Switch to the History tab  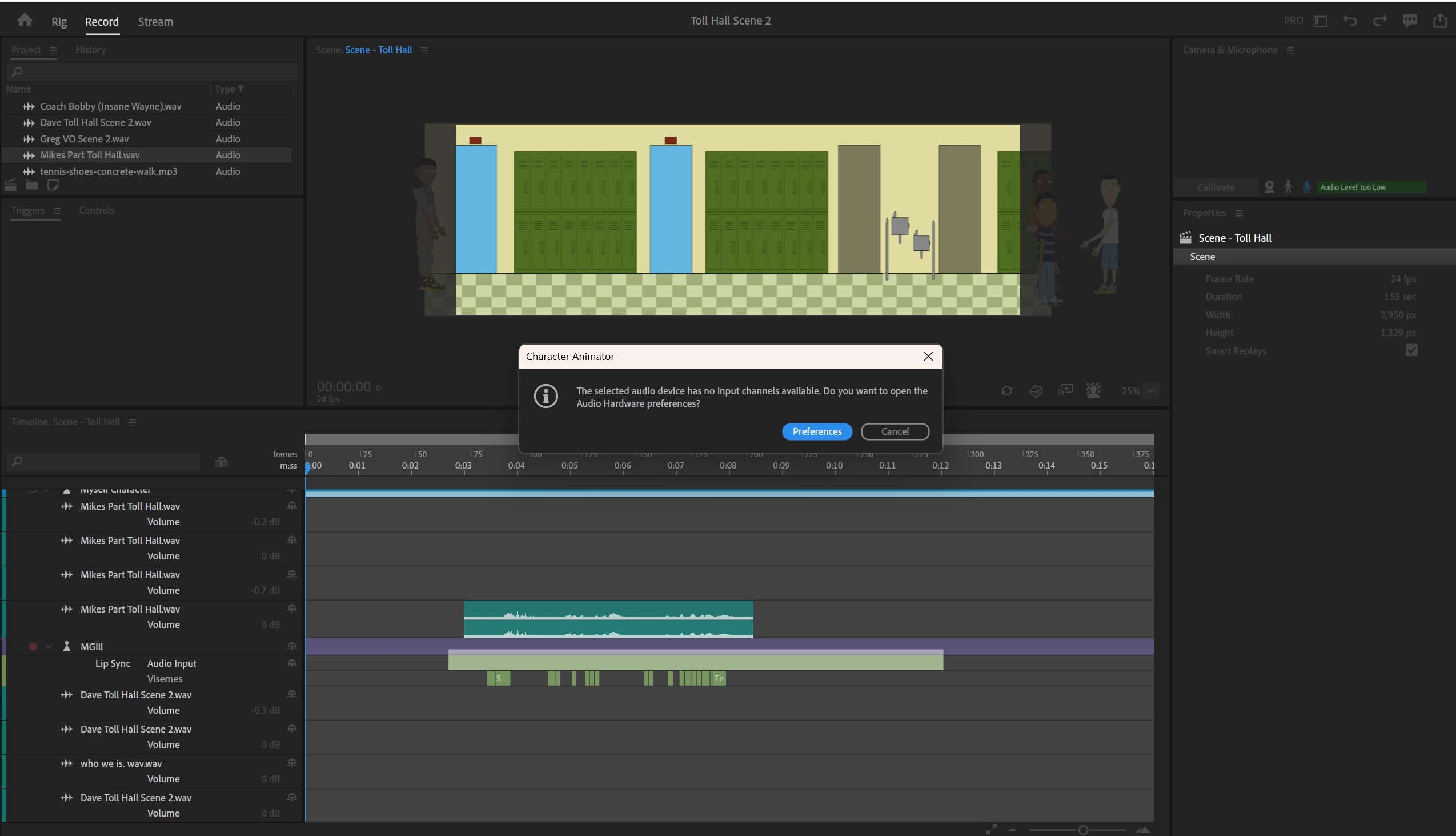[x=91, y=50]
